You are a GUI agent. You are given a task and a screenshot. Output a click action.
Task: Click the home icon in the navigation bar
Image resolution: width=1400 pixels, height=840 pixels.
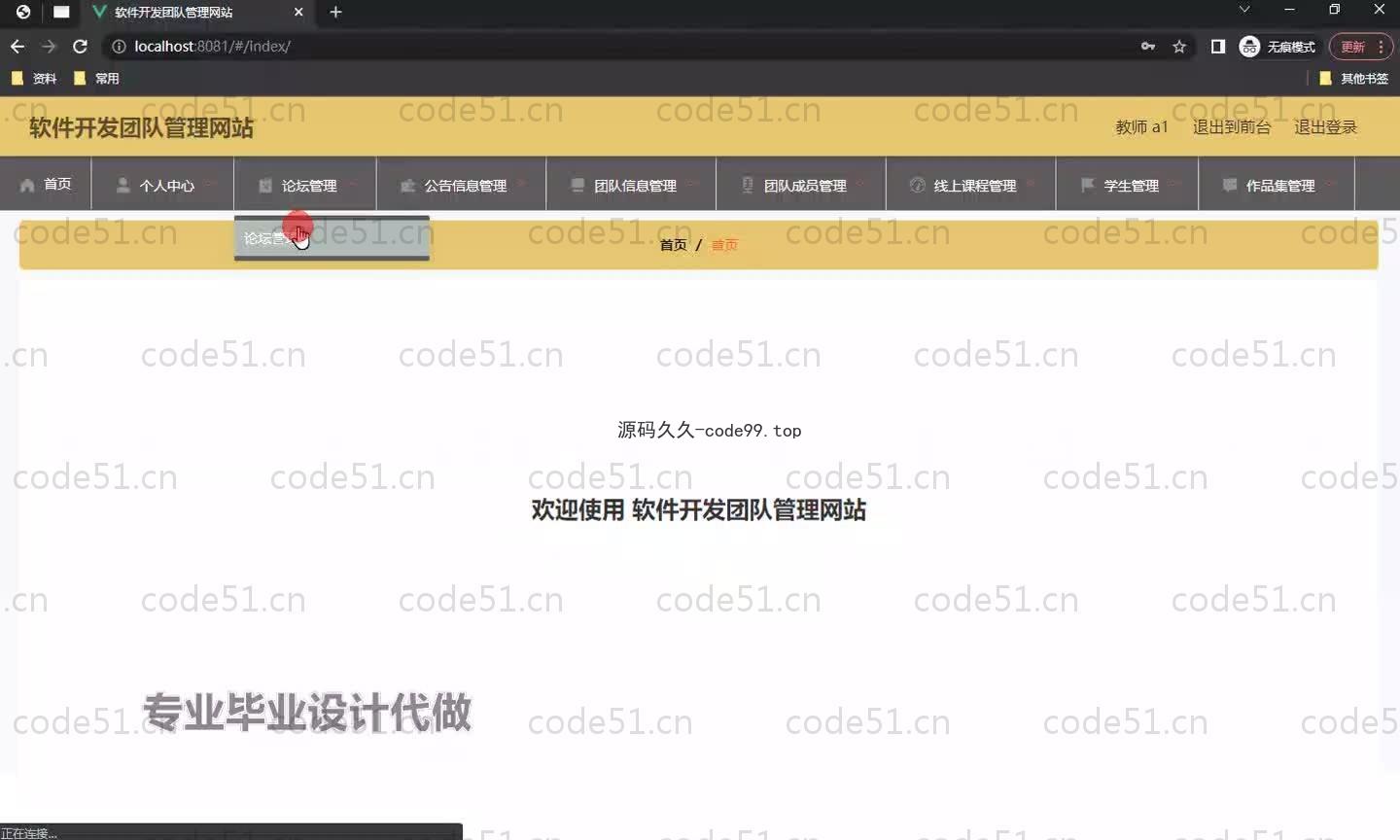pos(27,185)
